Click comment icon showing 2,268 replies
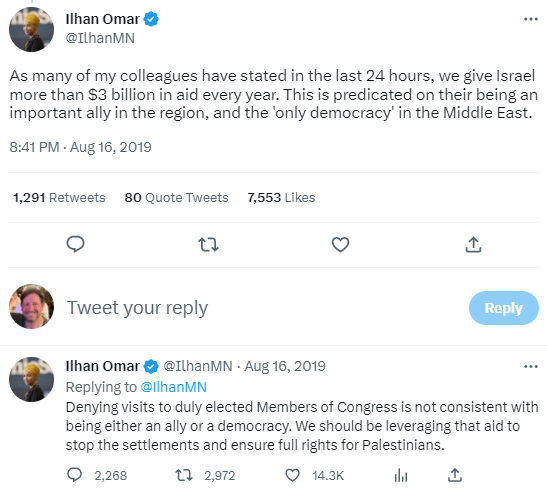Viewport: 547px width, 490px height. point(74,475)
